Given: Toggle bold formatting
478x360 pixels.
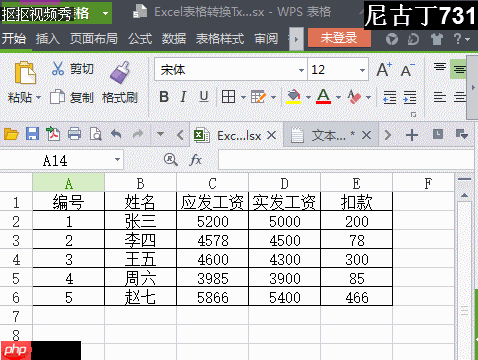Looking at the screenshot, I should [164, 97].
